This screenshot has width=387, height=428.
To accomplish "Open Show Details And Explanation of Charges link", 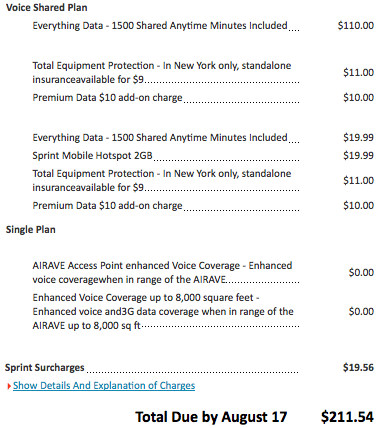I will [104, 386].
